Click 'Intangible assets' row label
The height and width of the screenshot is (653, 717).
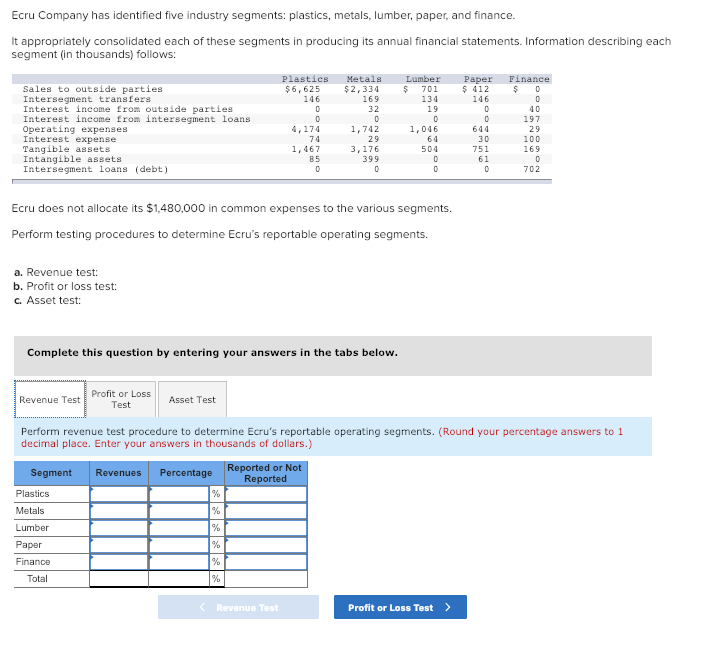click(x=72, y=160)
